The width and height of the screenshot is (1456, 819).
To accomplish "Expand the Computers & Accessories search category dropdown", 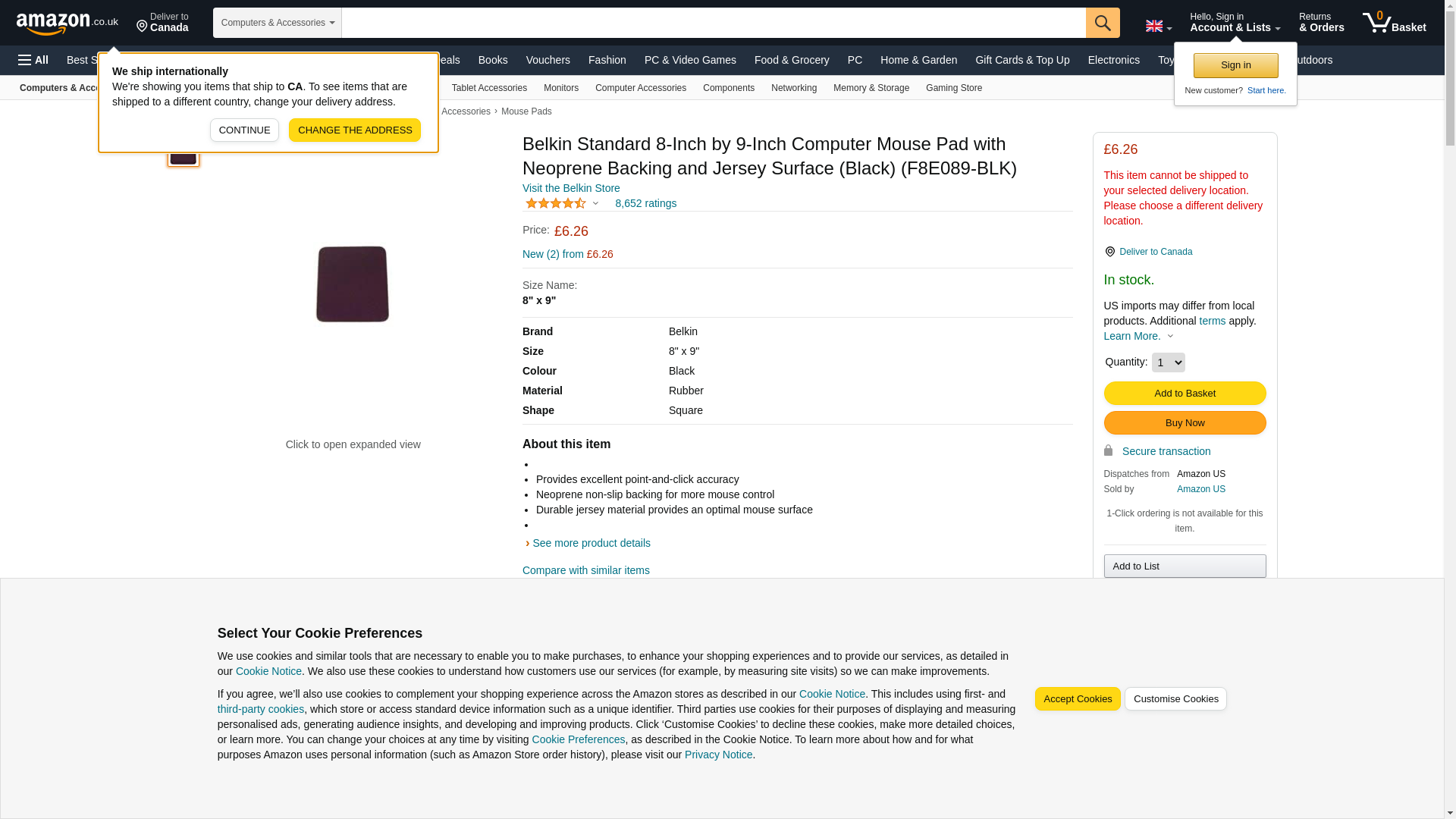I will click(x=278, y=23).
